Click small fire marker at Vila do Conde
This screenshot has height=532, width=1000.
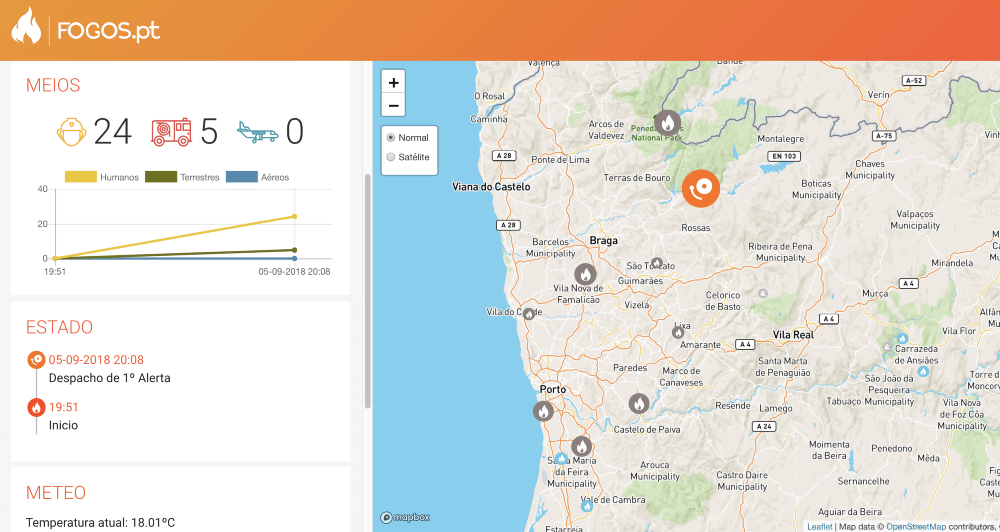click(529, 313)
